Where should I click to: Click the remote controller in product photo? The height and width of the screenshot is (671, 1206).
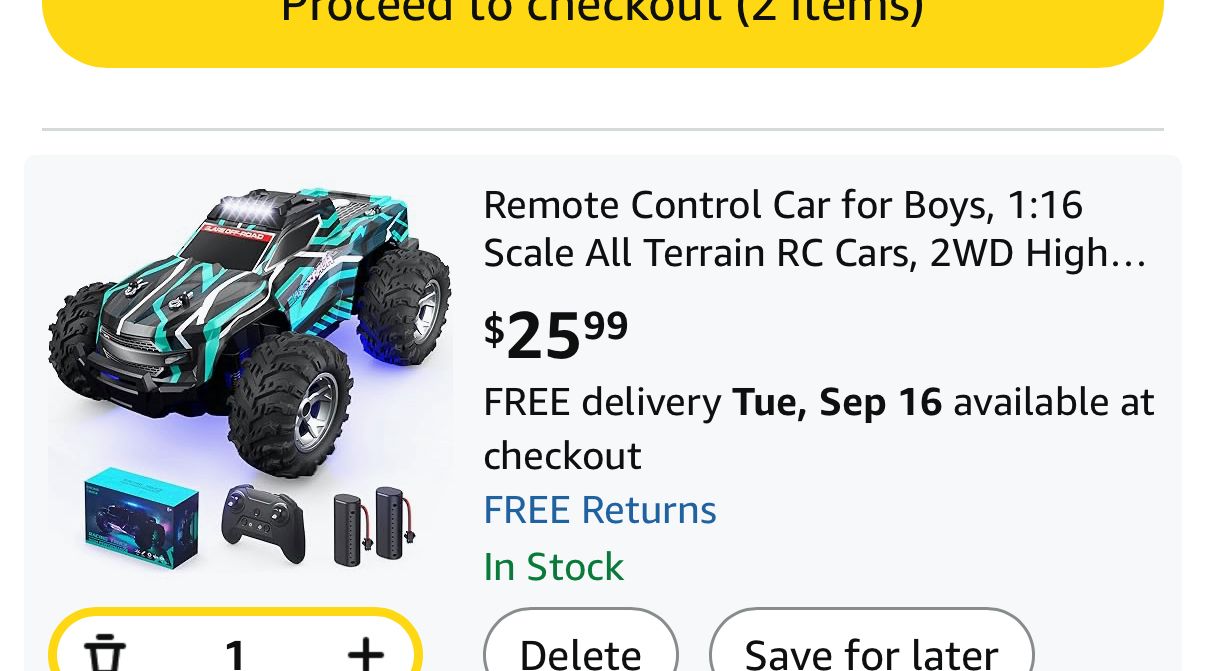(x=262, y=523)
